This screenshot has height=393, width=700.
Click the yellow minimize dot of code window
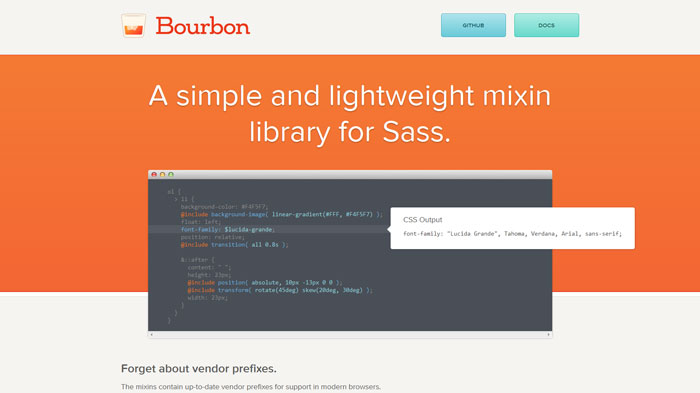click(162, 175)
